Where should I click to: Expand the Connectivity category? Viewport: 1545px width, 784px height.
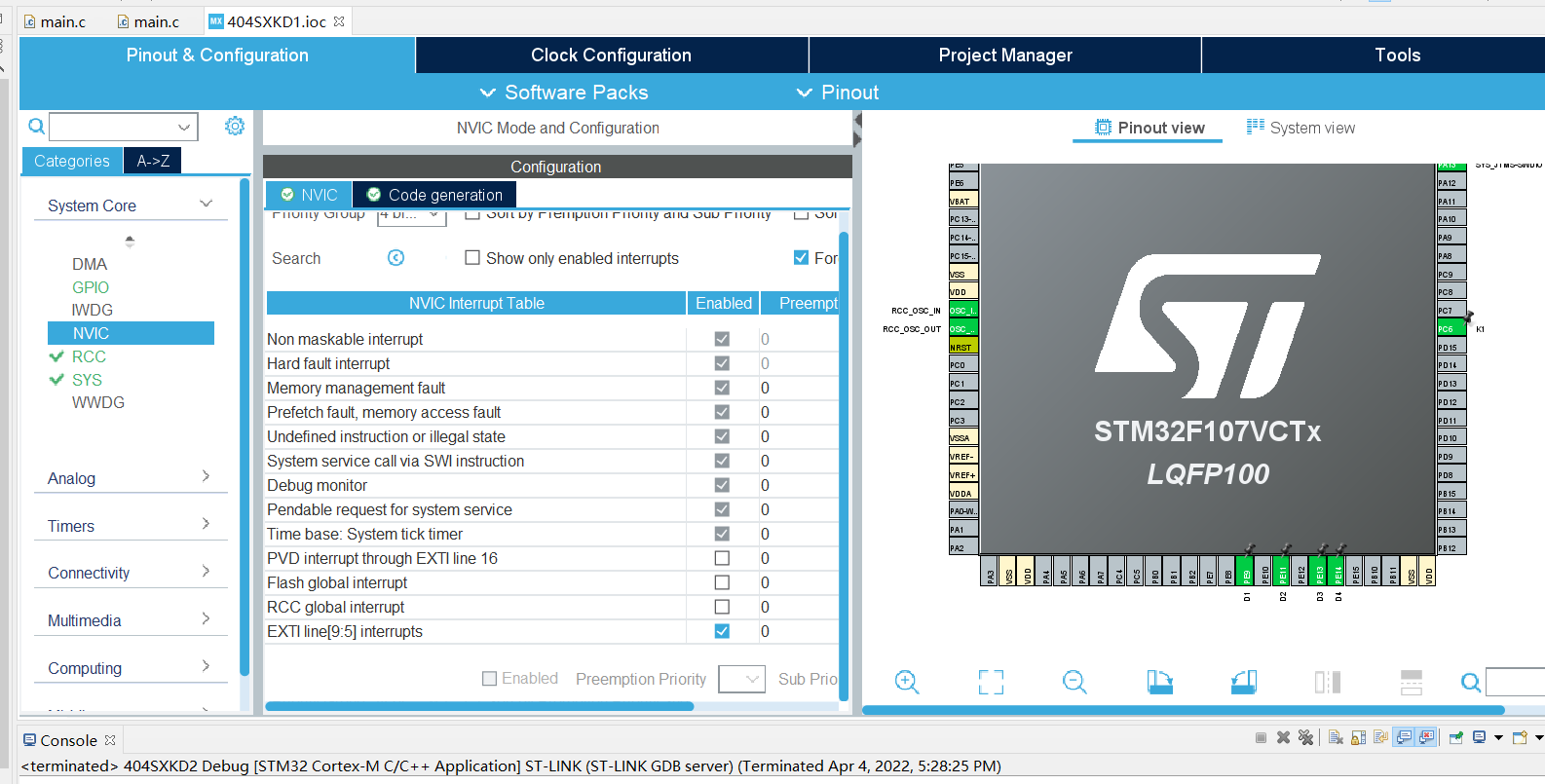206,571
